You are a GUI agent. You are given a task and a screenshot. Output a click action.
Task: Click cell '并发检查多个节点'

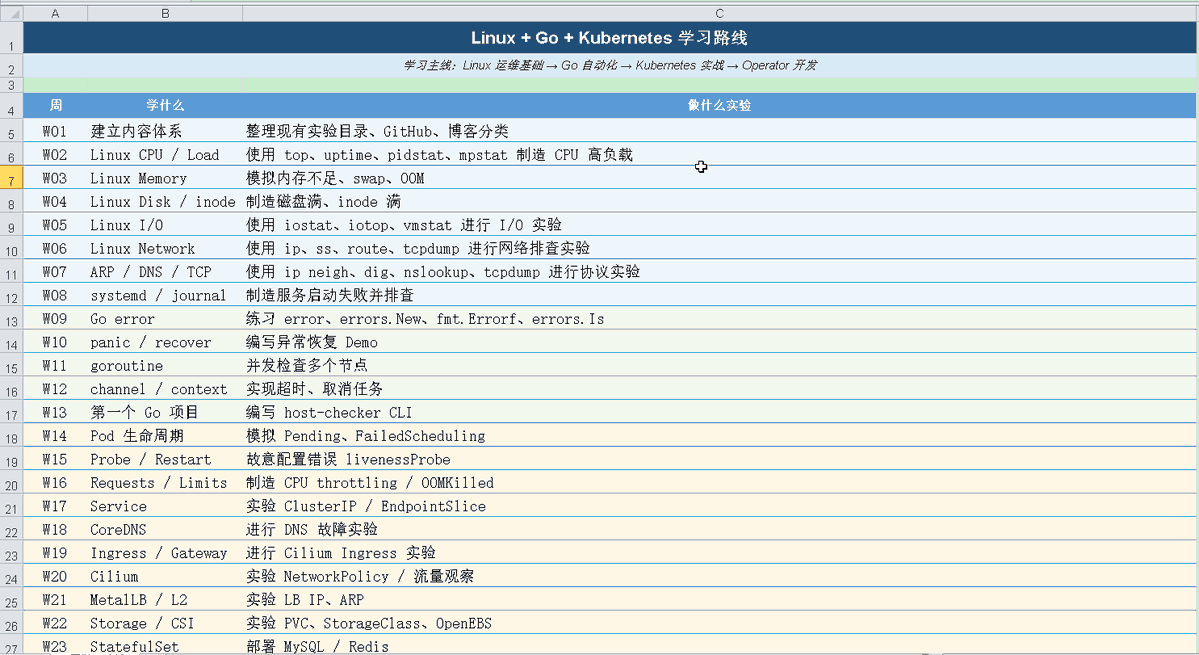click(x=719, y=365)
